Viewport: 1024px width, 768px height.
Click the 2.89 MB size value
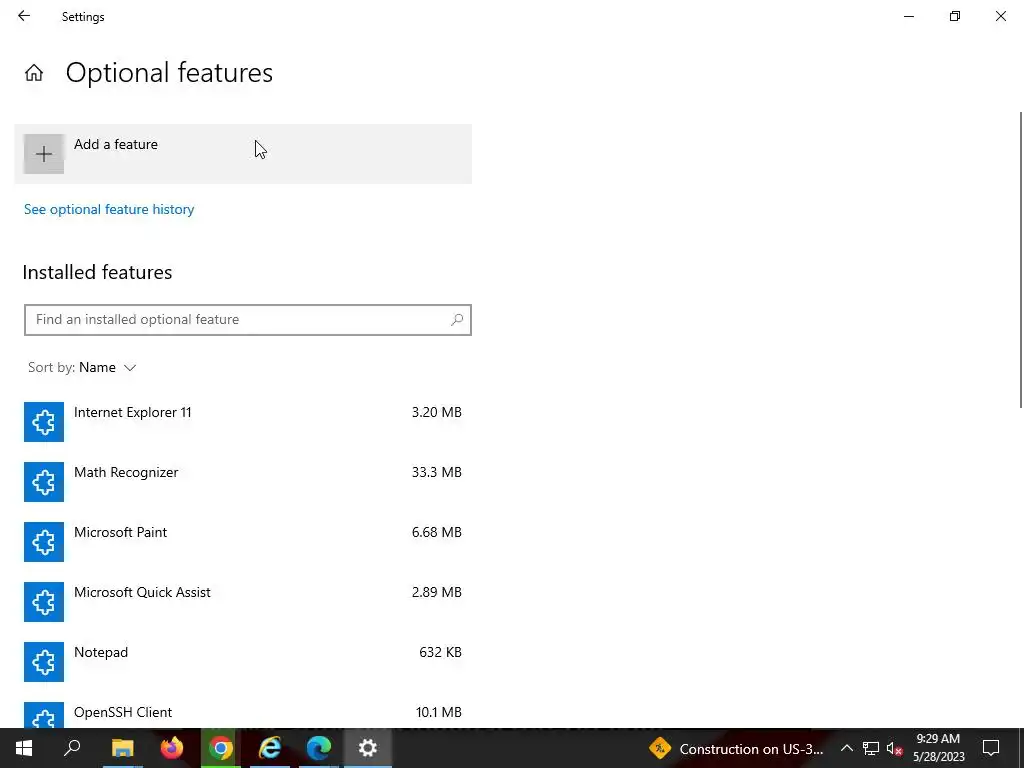(437, 593)
